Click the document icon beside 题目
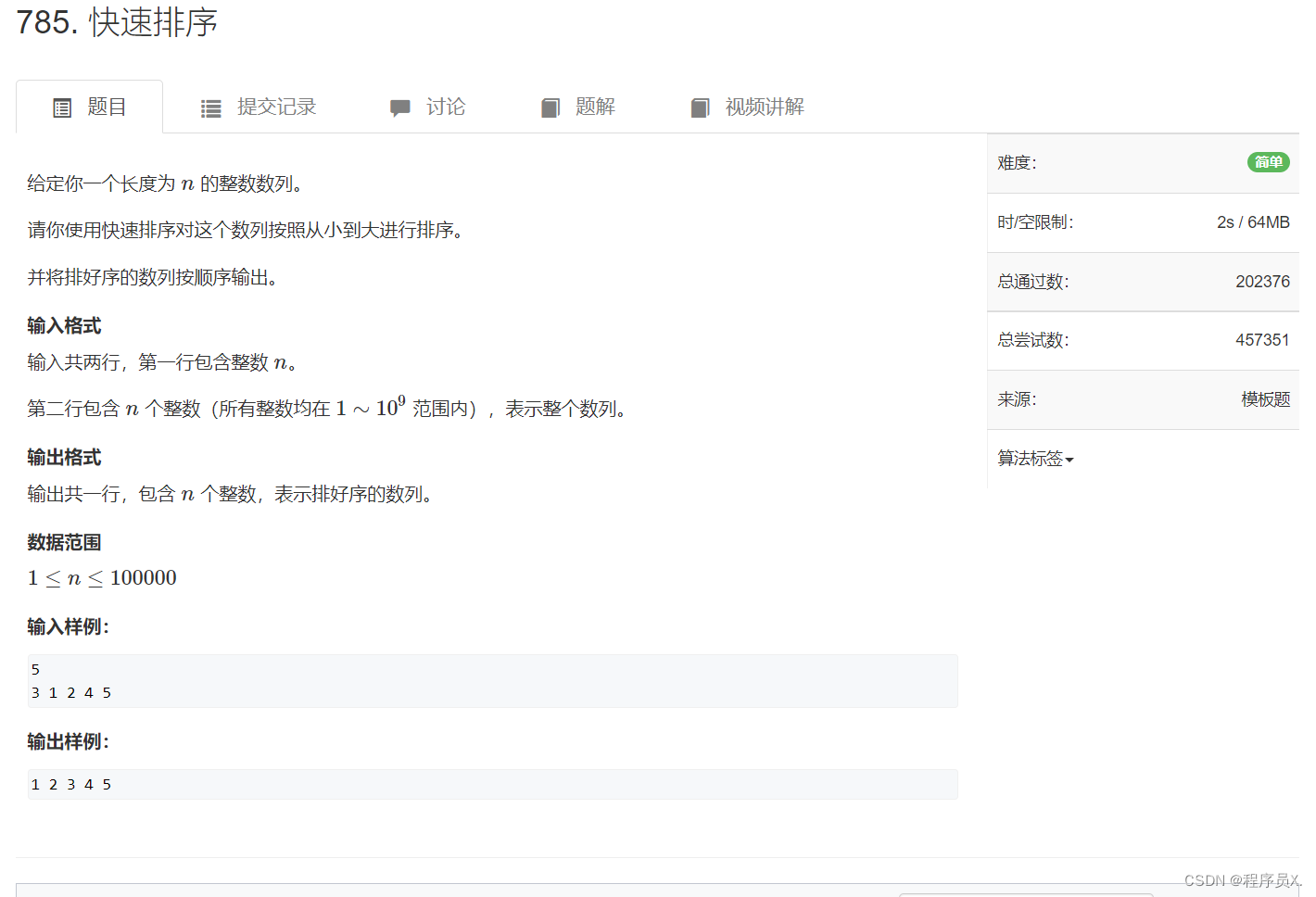Viewport: 1316px width, 897px height. pyautogui.click(x=61, y=107)
